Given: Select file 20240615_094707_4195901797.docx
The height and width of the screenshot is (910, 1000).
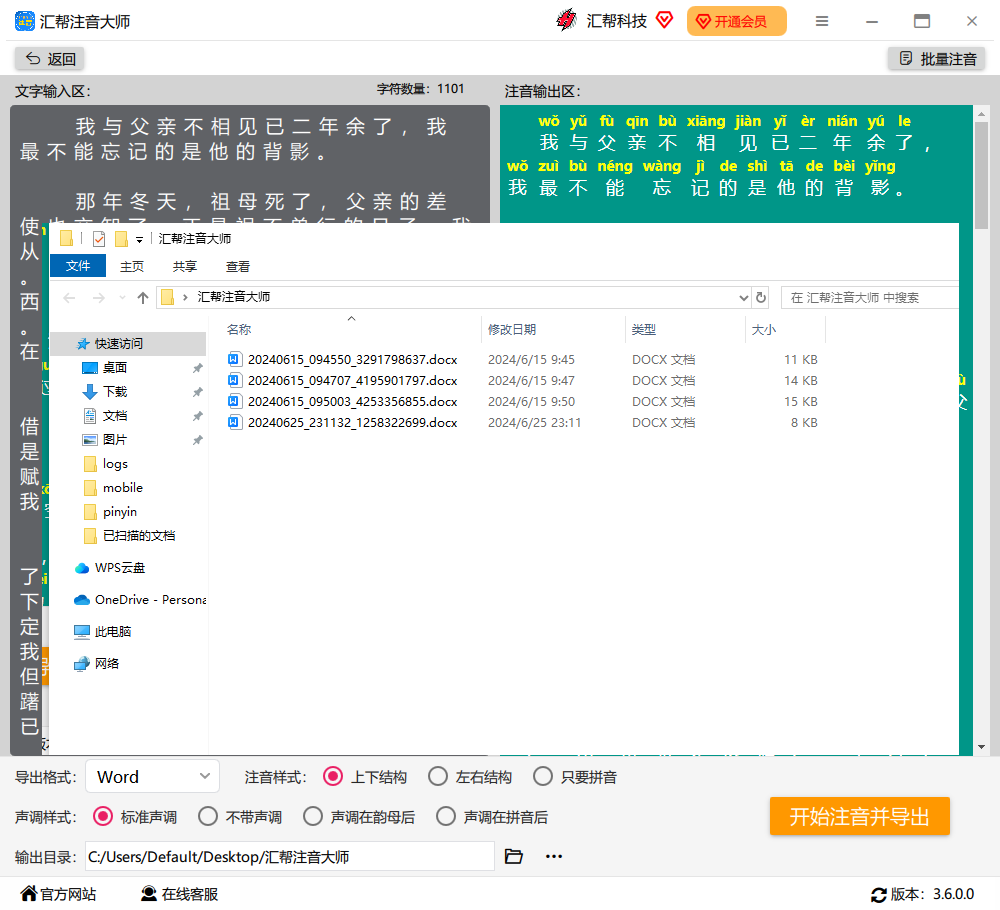Looking at the screenshot, I should 352,381.
